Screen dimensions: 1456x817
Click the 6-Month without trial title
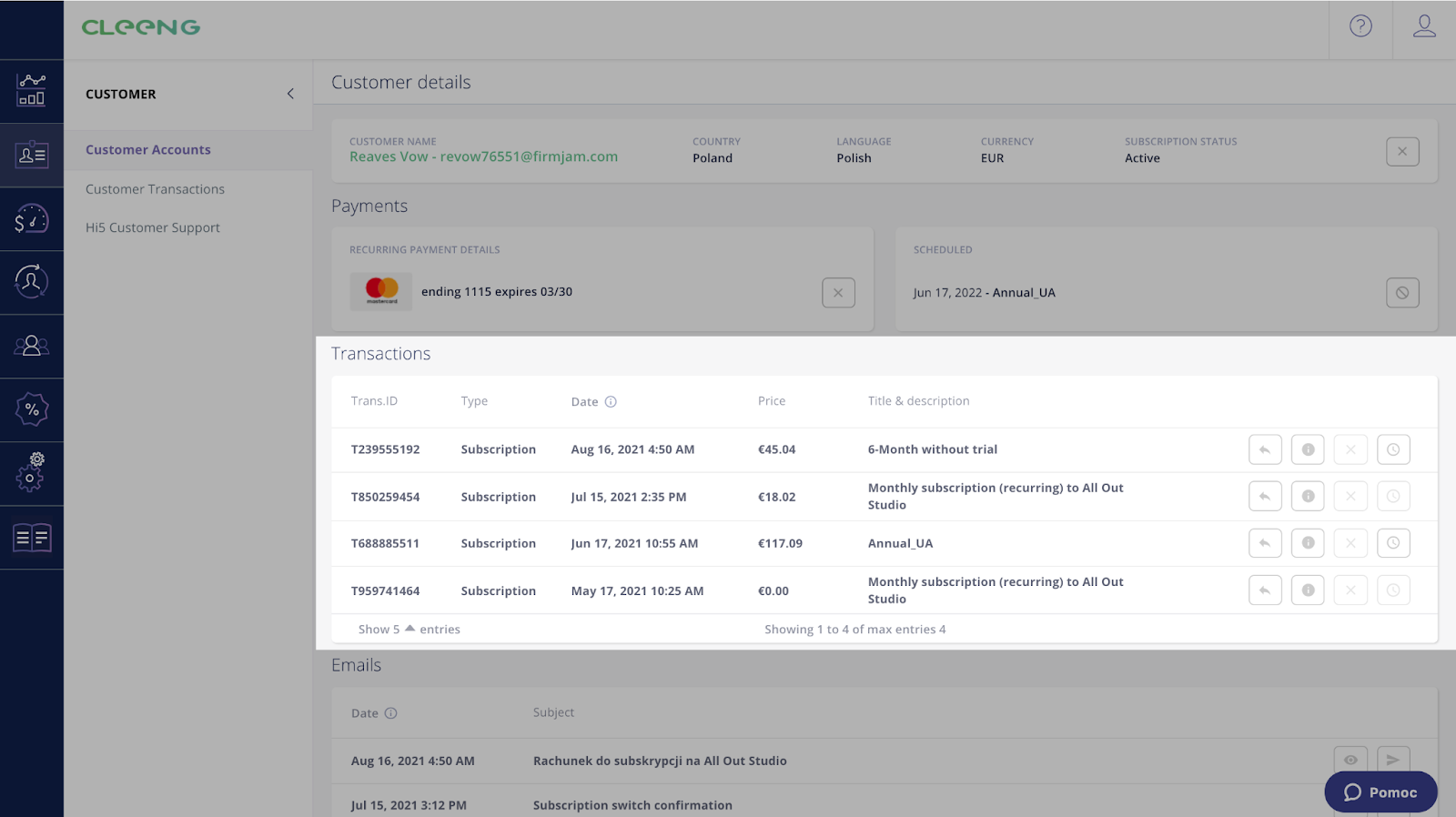coord(933,449)
